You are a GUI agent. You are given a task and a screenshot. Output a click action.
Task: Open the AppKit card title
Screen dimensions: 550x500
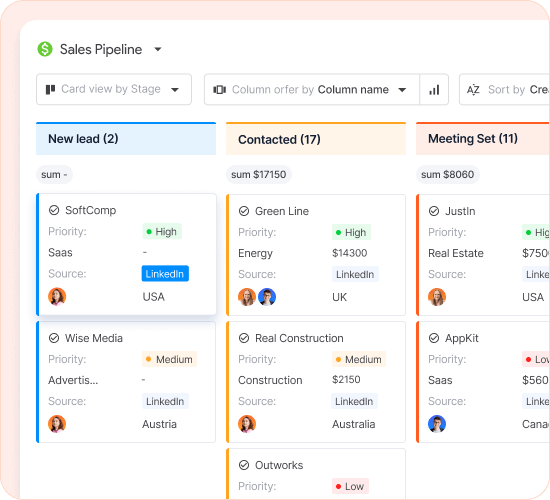[462, 338]
